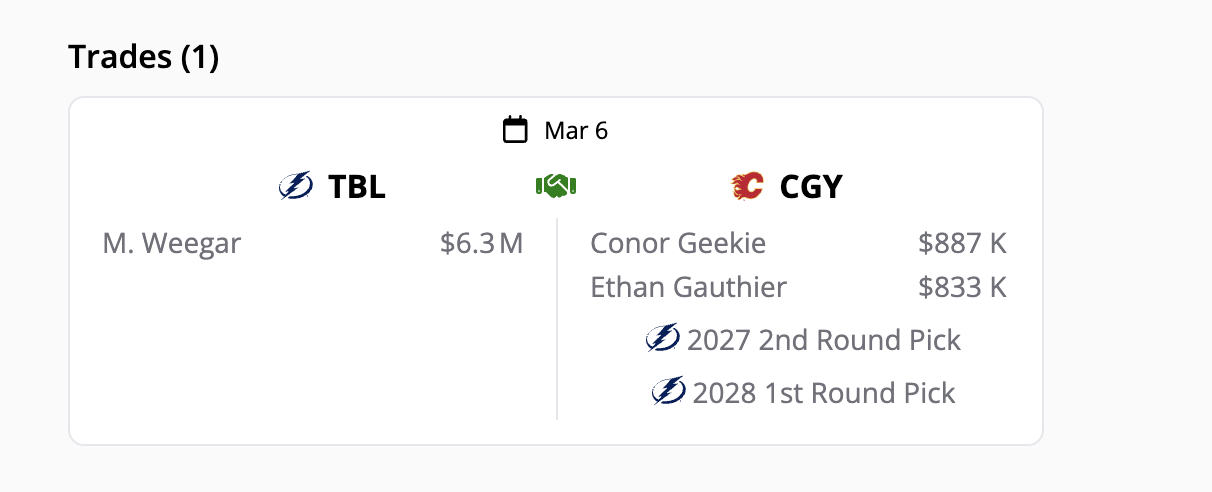Screen dimensions: 1212x492
Task: Click the $6.3 M salary for Weegar
Action: [x=481, y=243]
